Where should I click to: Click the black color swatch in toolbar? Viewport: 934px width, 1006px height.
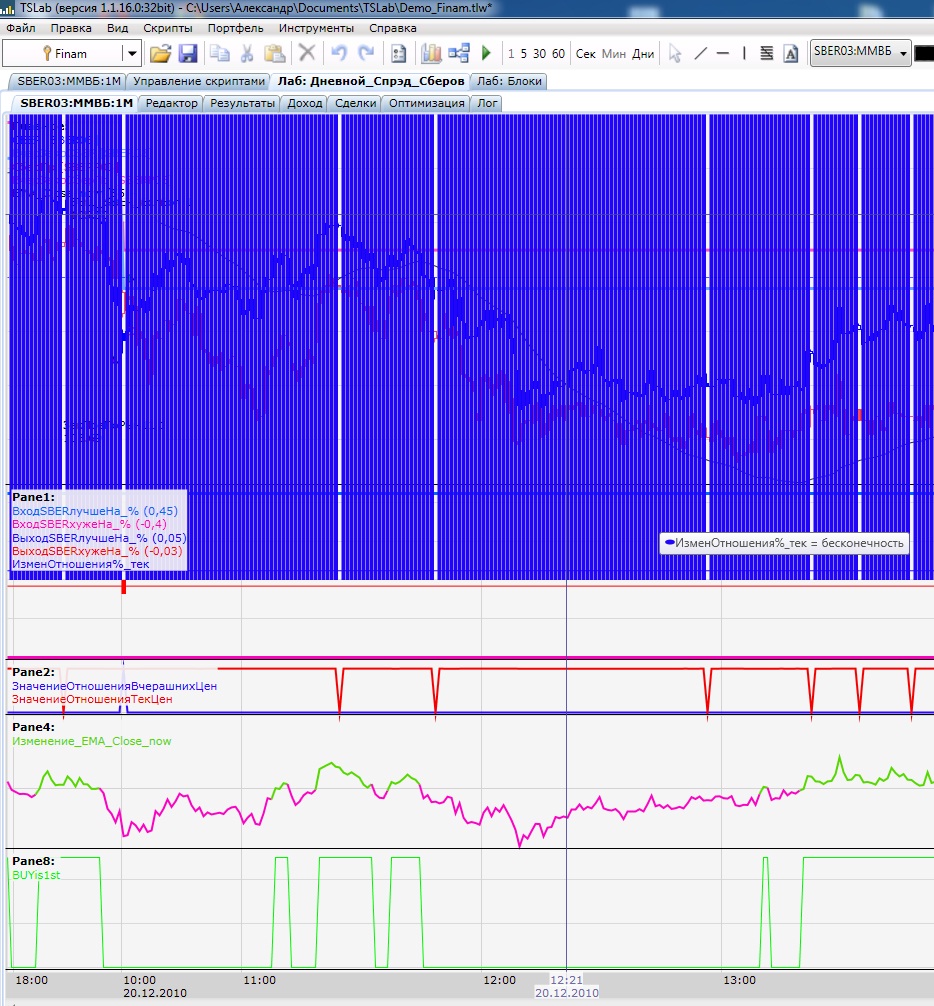[x=924, y=53]
